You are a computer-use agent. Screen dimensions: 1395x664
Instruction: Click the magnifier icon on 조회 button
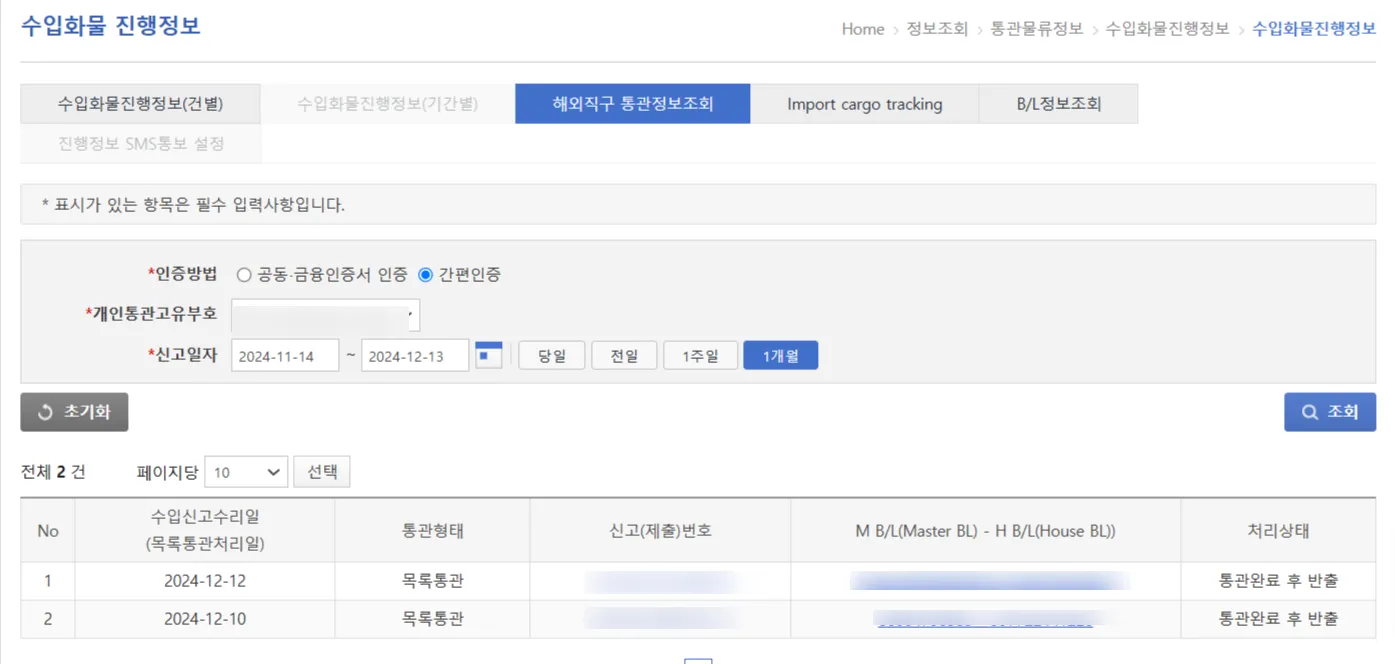(x=1312, y=411)
